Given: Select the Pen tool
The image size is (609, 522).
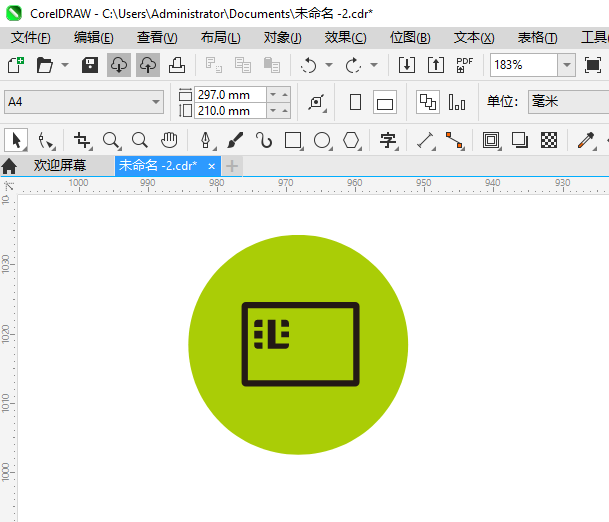Looking at the screenshot, I should pos(206,140).
